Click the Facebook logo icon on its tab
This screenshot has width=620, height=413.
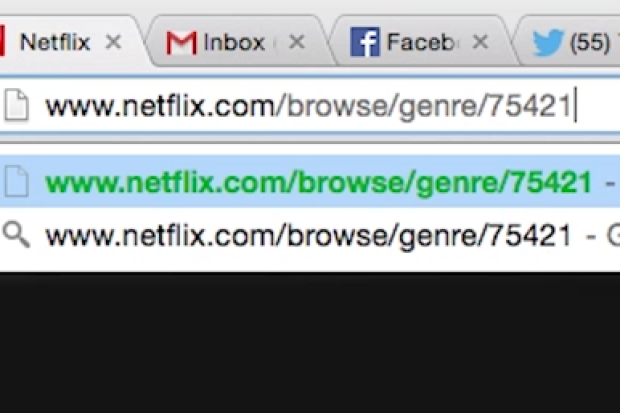click(x=365, y=42)
